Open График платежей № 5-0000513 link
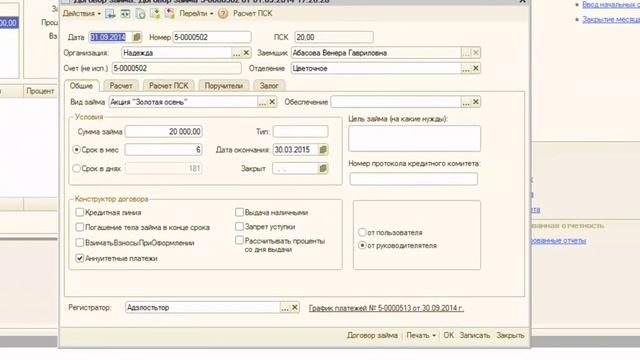Image resolution: width=640 pixels, height=360 pixels. 386,308
